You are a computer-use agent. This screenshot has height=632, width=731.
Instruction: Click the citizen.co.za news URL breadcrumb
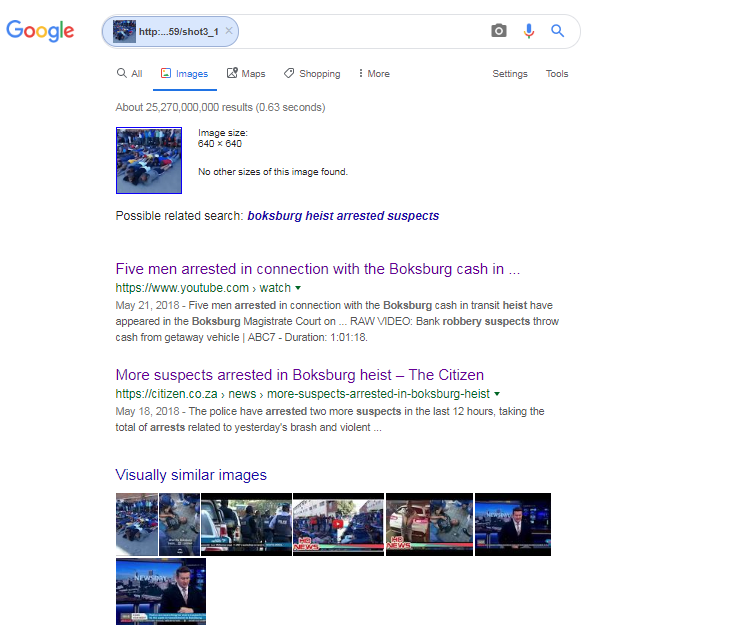click(303, 394)
